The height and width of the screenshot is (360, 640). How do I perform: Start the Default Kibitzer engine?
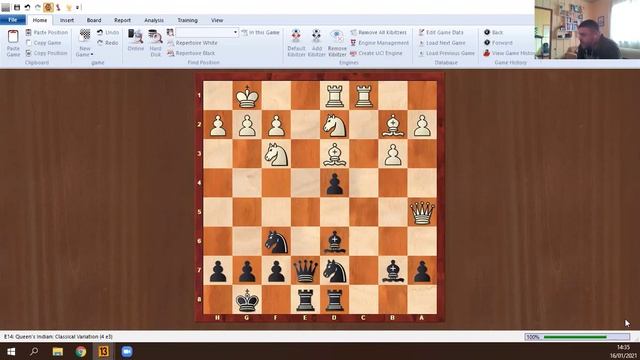pos(296,42)
